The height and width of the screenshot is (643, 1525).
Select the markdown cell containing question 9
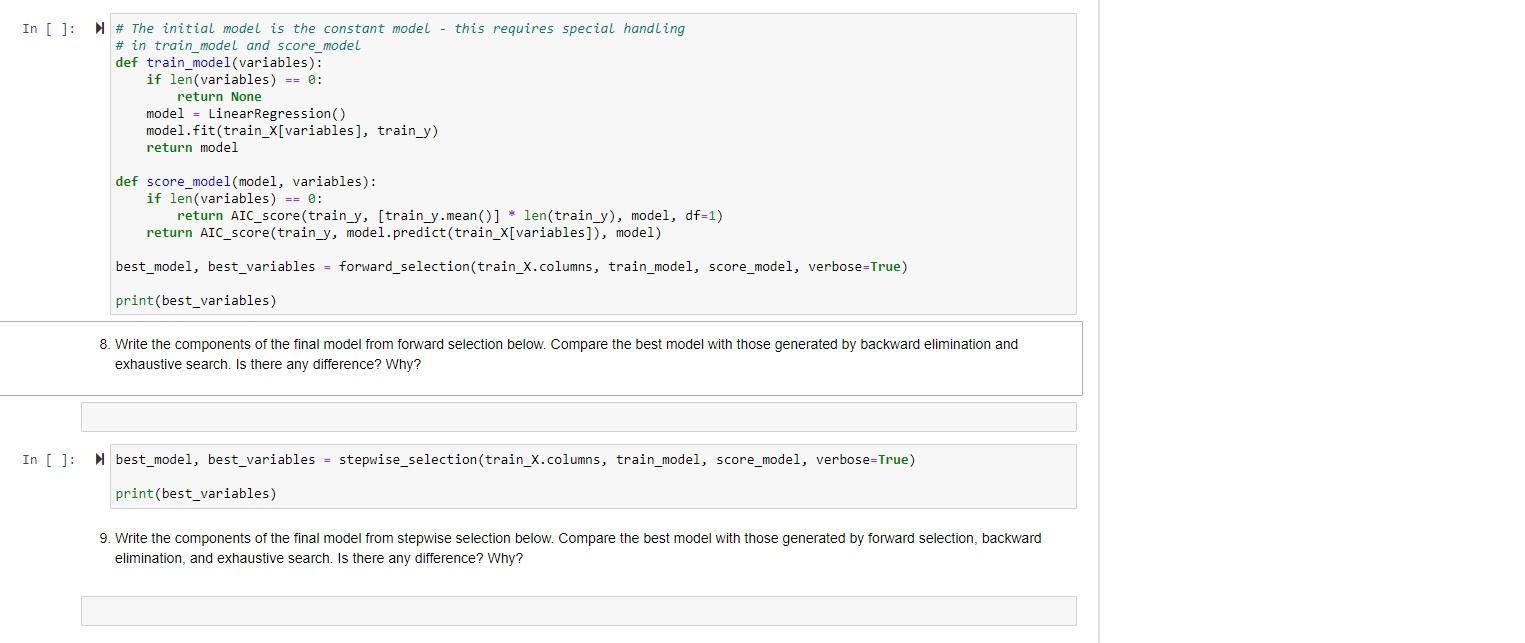[578, 548]
